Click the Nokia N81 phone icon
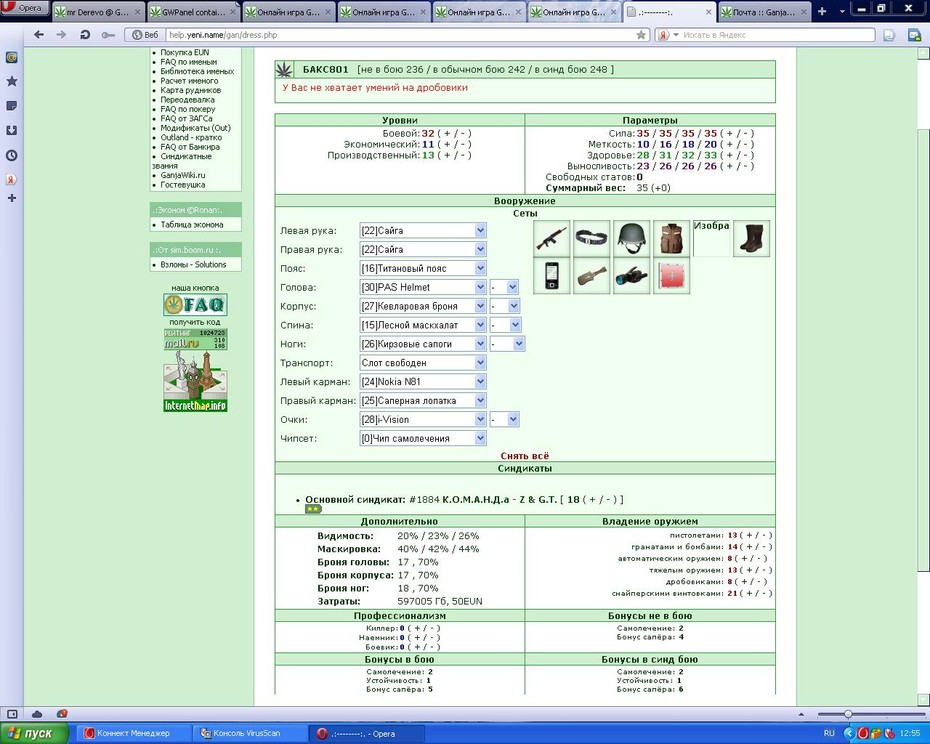The height and width of the screenshot is (744, 930). coord(552,276)
